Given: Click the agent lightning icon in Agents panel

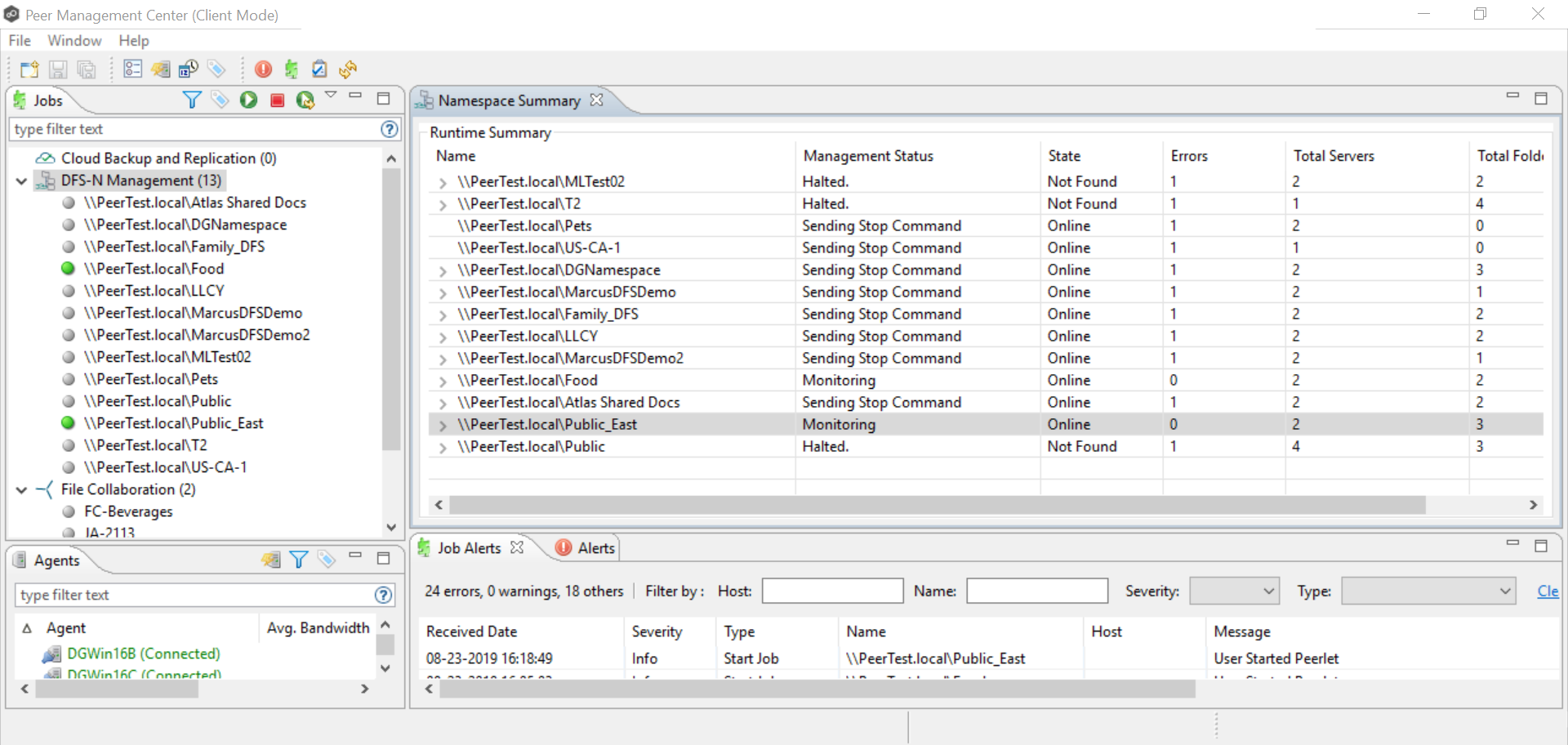Looking at the screenshot, I should [270, 560].
